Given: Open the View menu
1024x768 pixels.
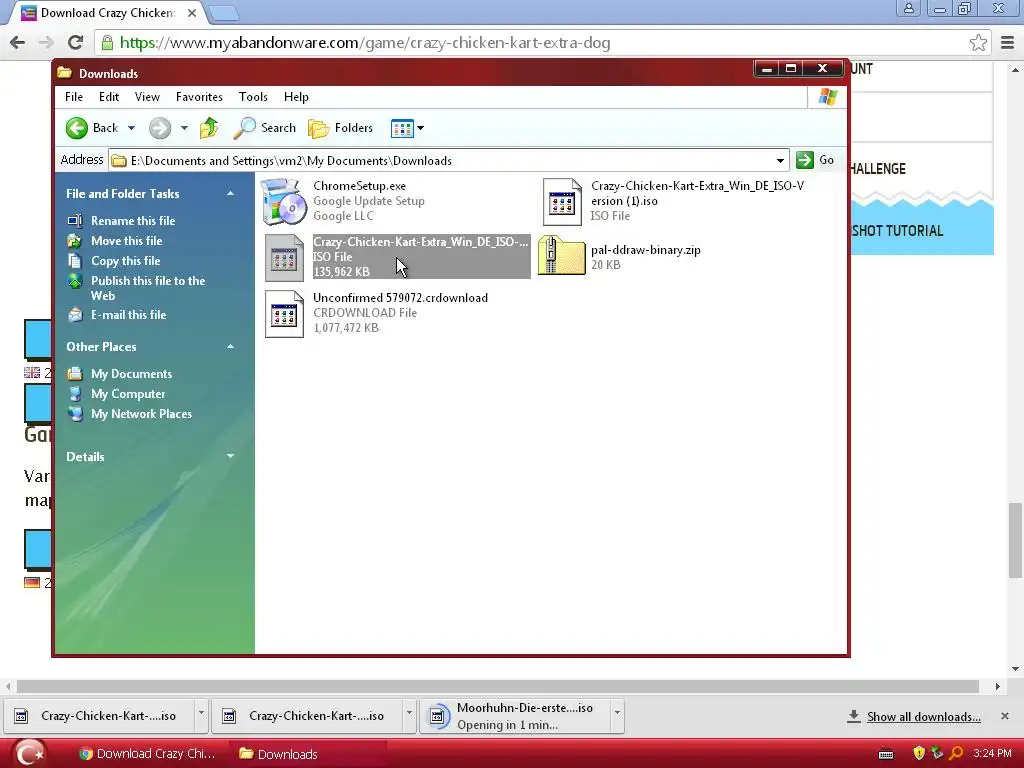Looking at the screenshot, I should 147,97.
